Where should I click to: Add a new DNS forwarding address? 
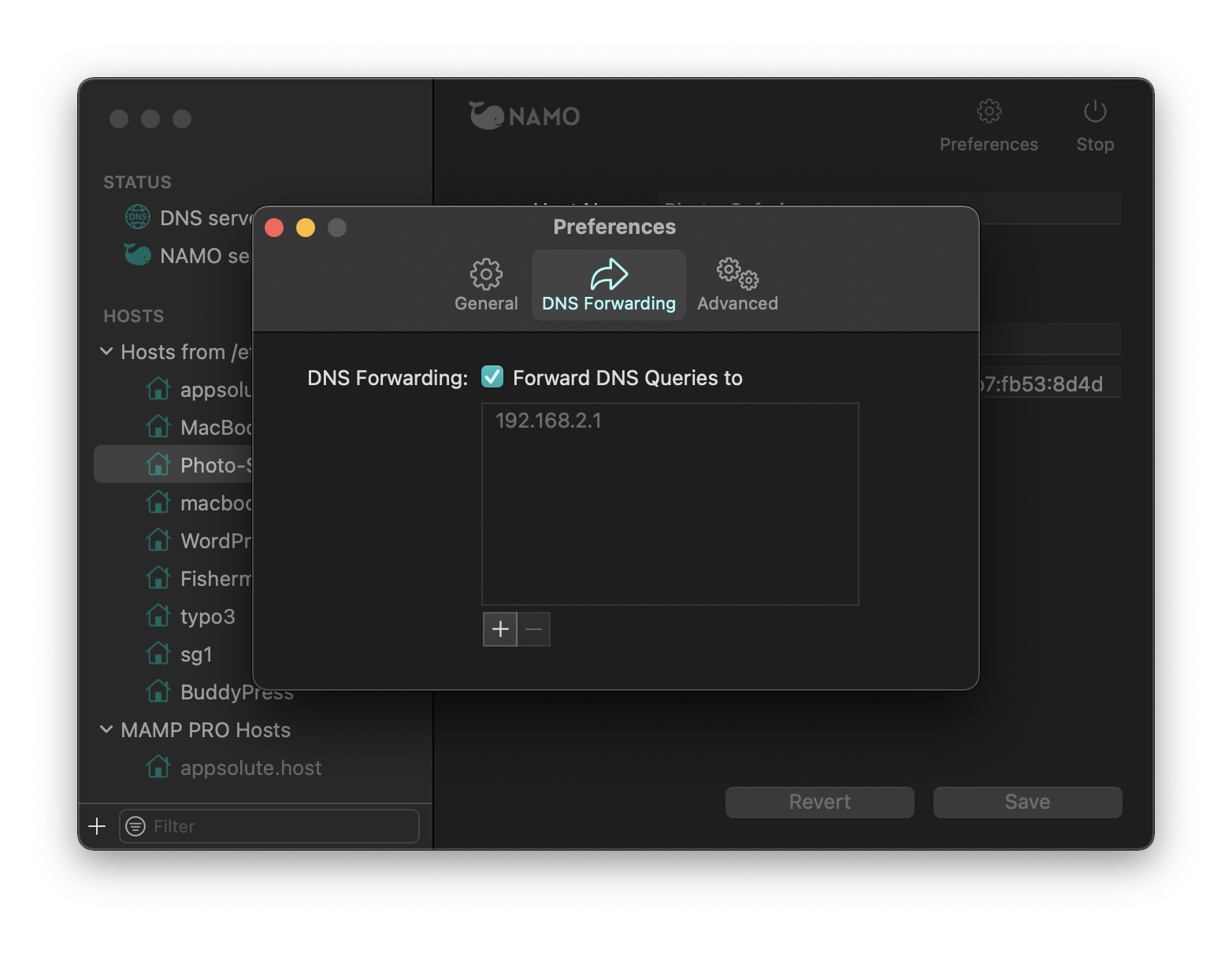pos(500,629)
